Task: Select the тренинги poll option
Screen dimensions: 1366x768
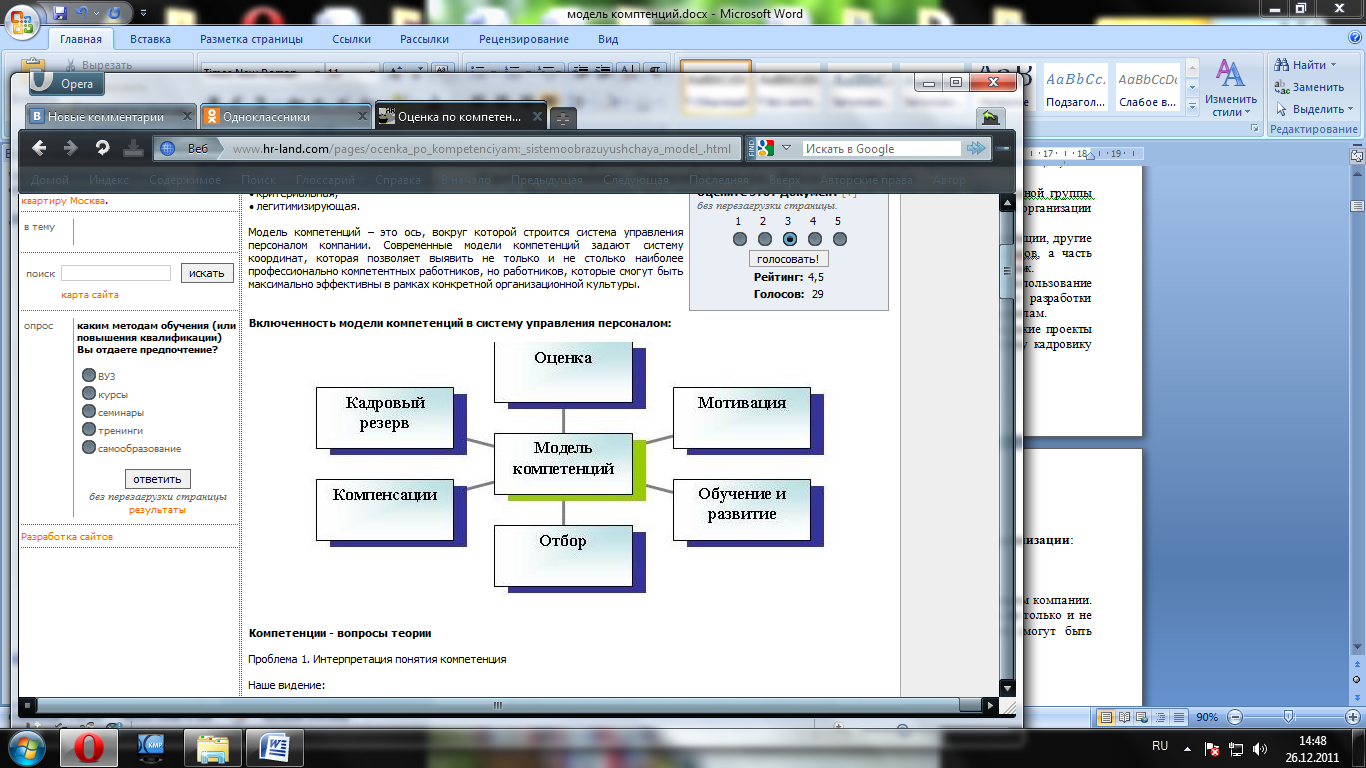Action: [x=90, y=430]
